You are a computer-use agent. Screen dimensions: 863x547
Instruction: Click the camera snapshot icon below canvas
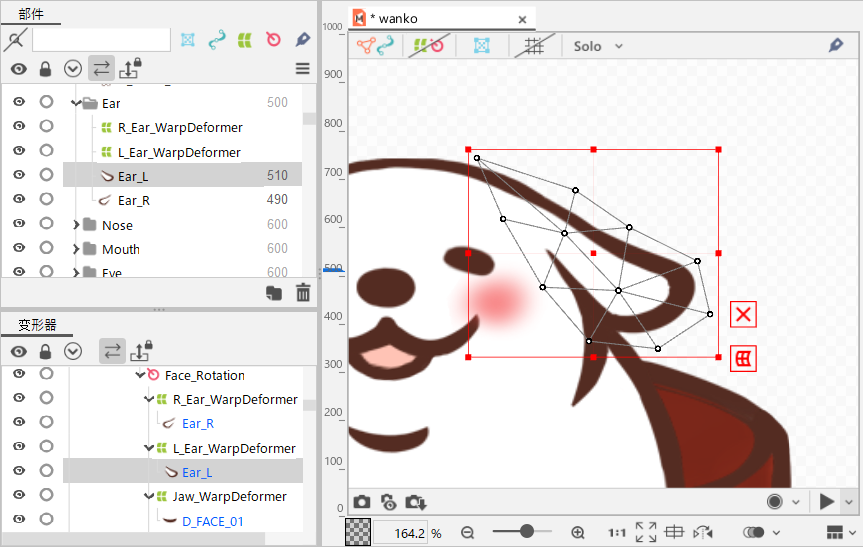pos(362,502)
